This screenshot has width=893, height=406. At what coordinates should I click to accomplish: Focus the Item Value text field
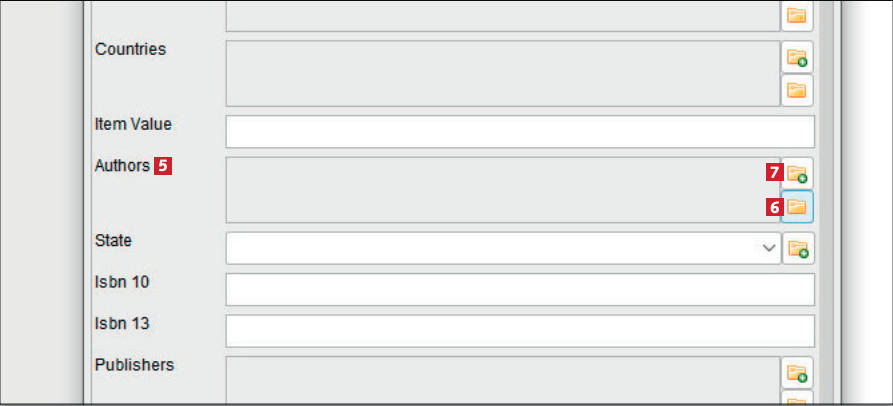pyautogui.click(x=520, y=132)
